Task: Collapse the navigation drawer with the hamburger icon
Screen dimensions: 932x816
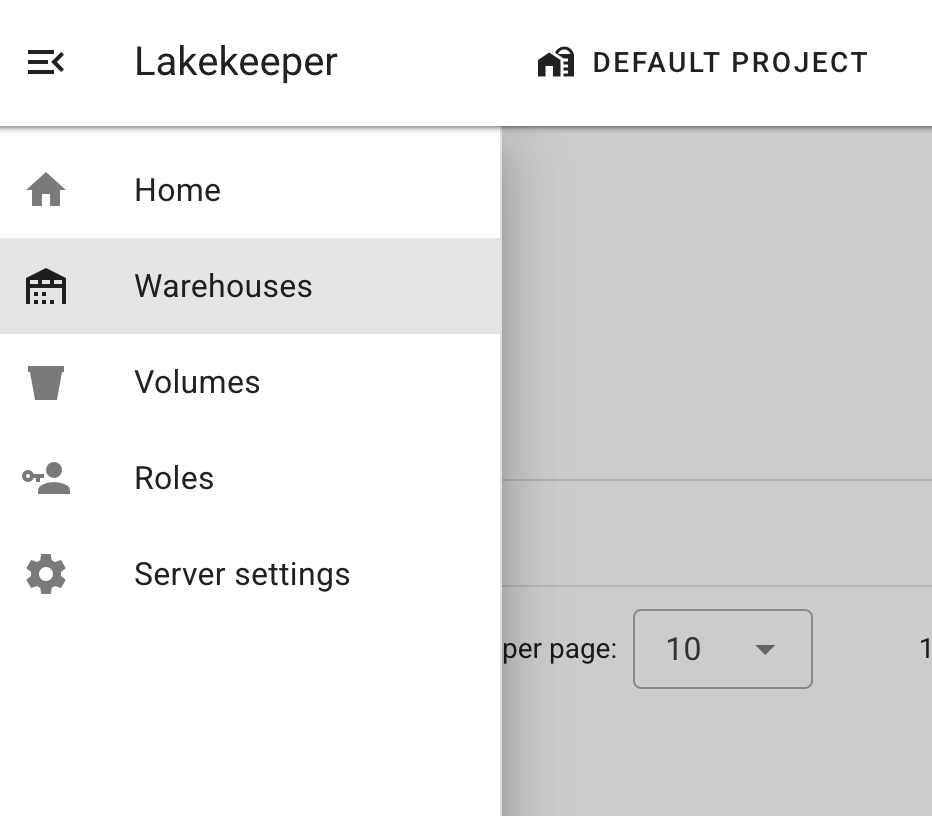Action: 46,63
